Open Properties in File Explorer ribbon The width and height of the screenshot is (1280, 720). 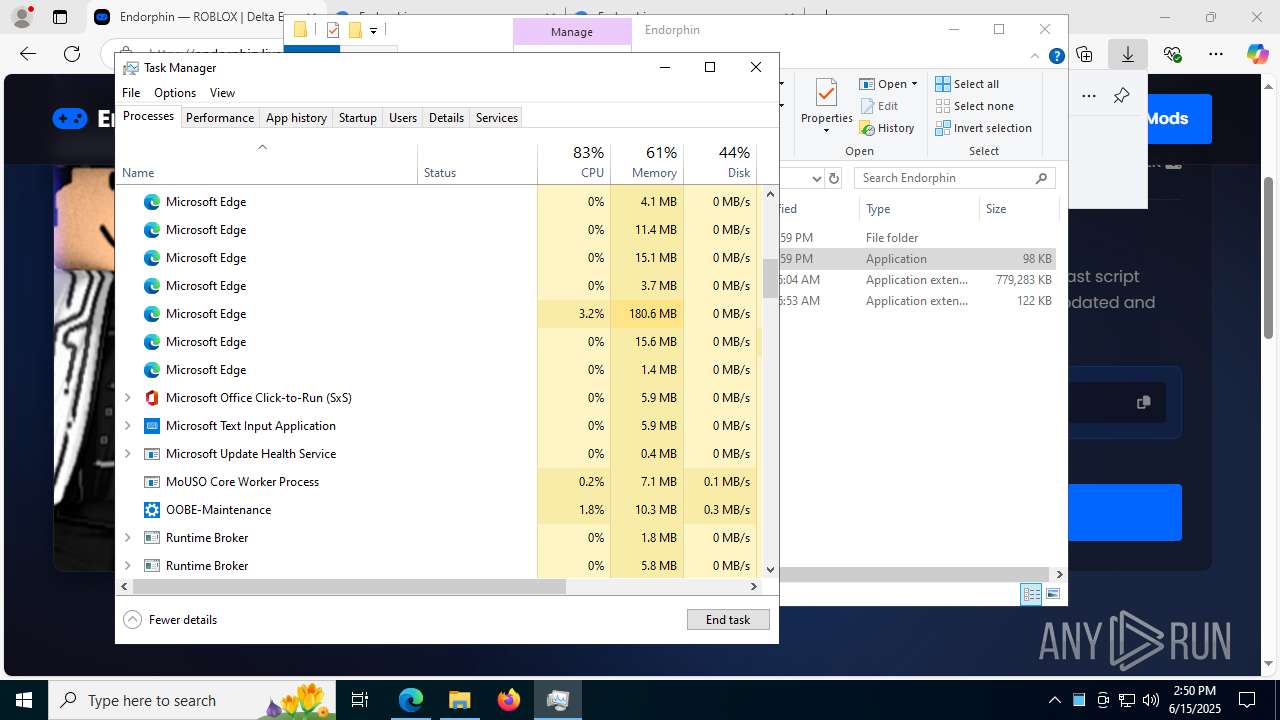[826, 108]
